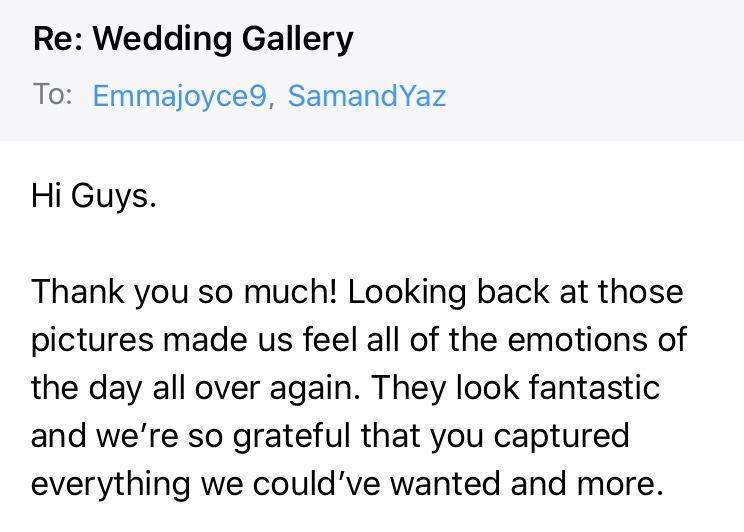Viewport: 744px width, 532px height.
Task: Click the word Wedding in the subject
Action: tap(163, 38)
